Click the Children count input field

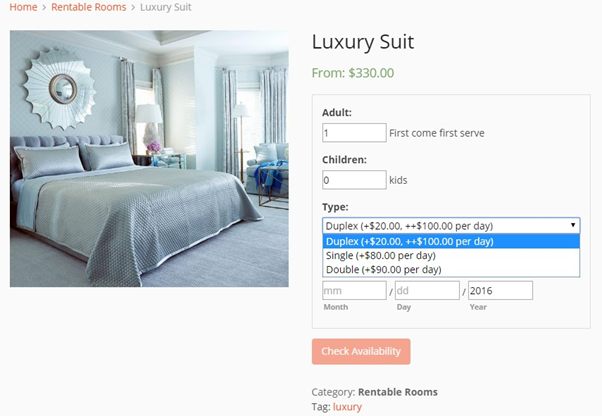(x=354, y=180)
